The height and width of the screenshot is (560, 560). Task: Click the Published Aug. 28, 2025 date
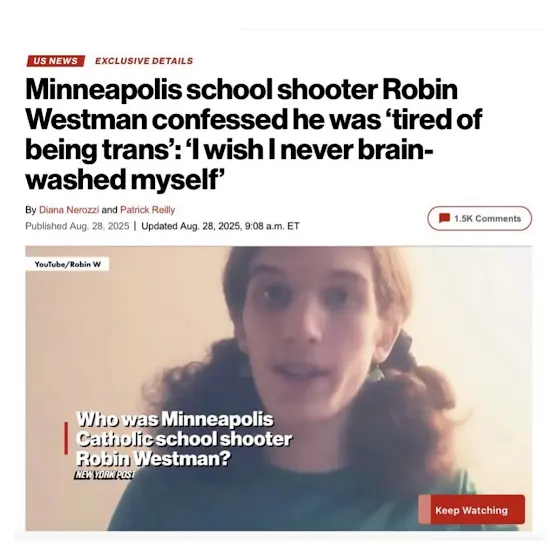pos(77,226)
